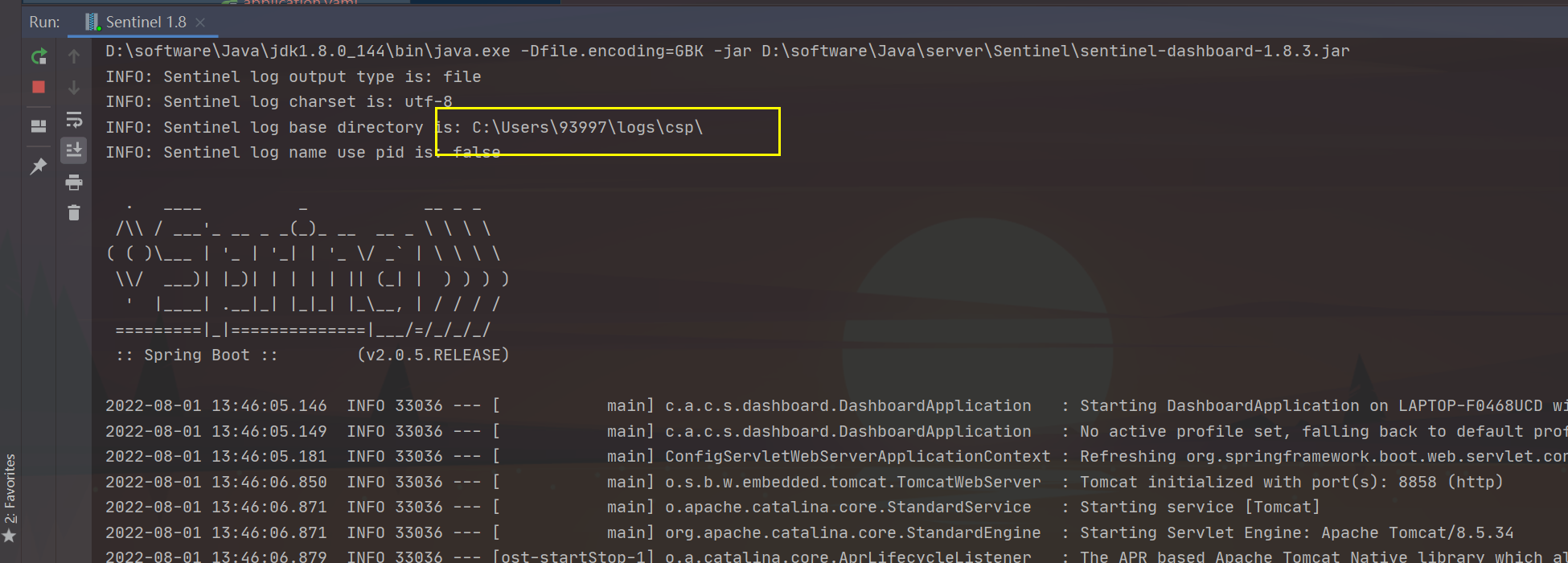Open the restore layout icon in Run panel
This screenshot has height=563, width=1568.
click(x=39, y=126)
